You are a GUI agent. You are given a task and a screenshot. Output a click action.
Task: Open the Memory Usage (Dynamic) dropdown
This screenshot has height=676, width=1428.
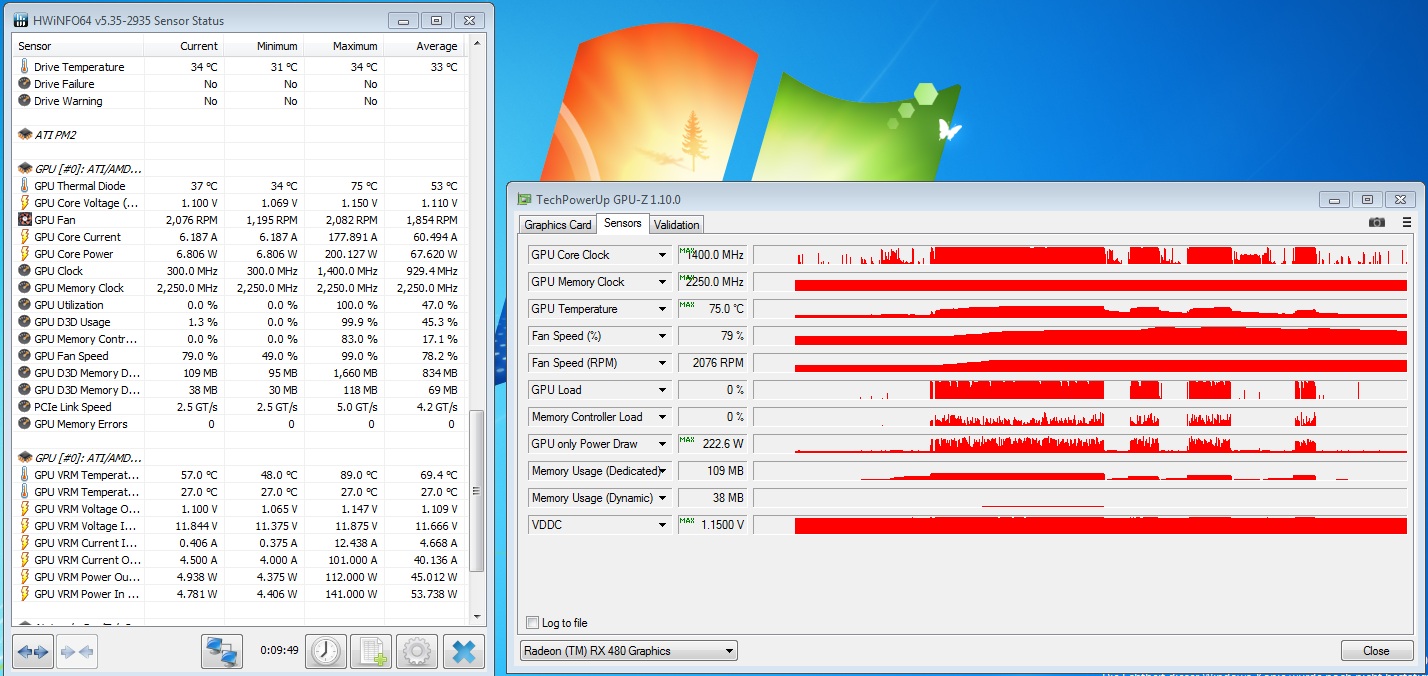(662, 498)
